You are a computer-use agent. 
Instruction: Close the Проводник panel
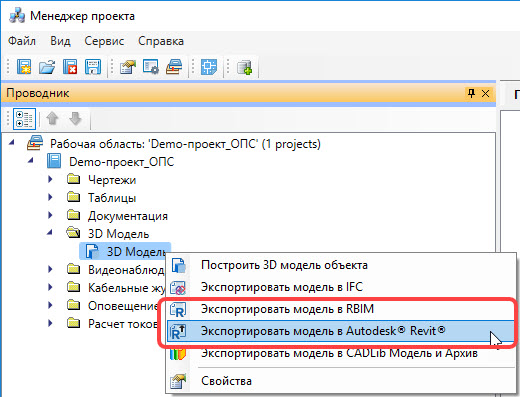click(x=486, y=94)
